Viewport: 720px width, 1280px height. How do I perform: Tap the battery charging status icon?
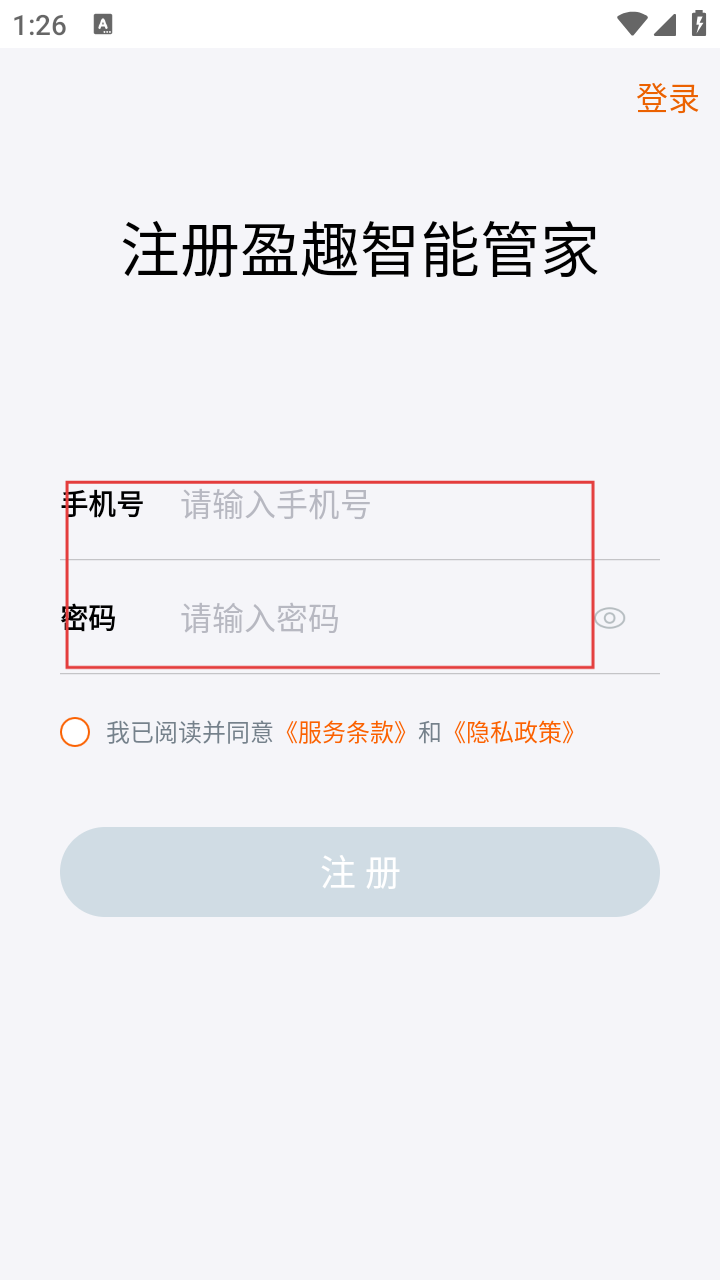click(x=699, y=24)
